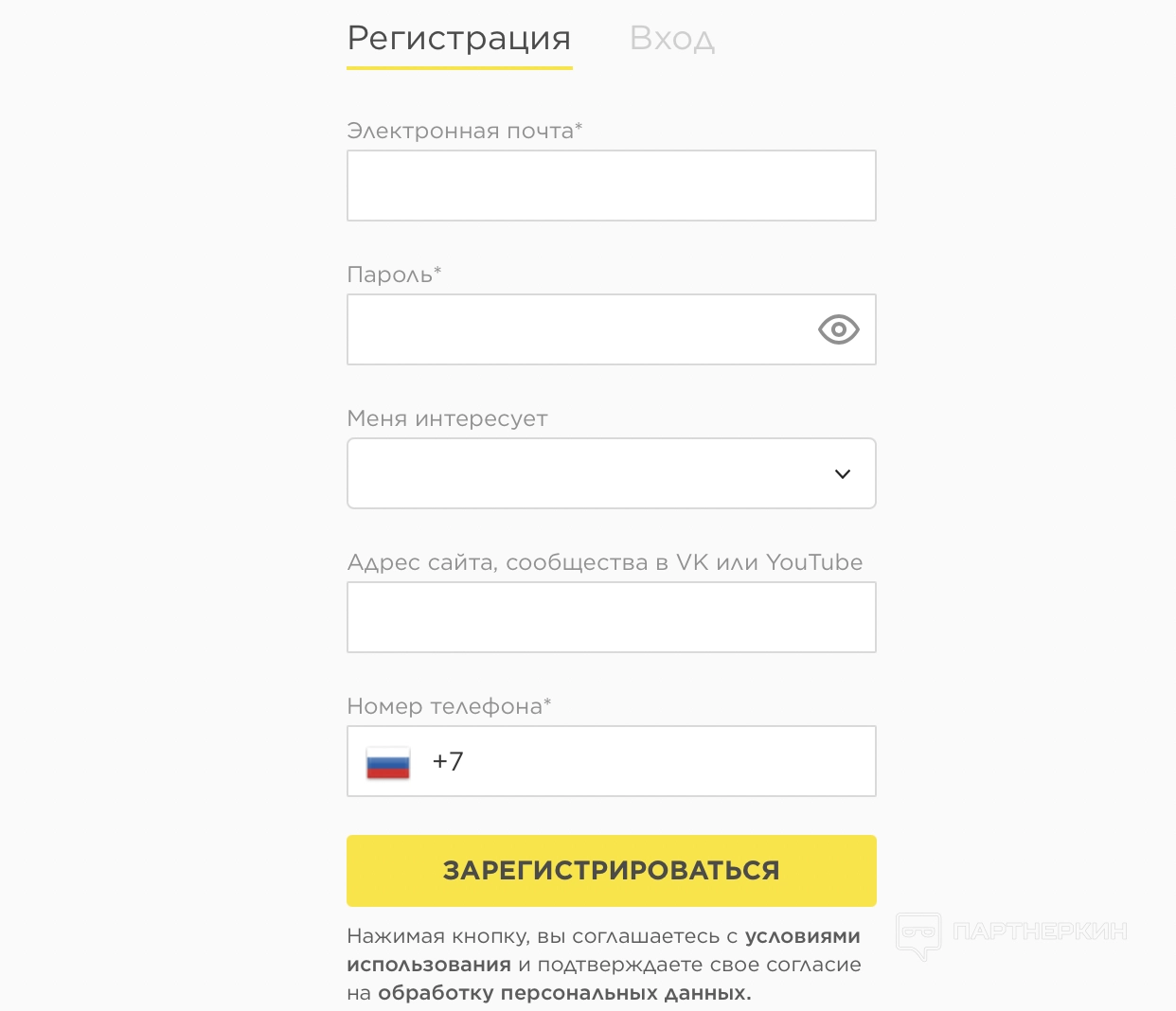Click the Russian flag country icon
1176x1011 pixels.
(x=388, y=762)
